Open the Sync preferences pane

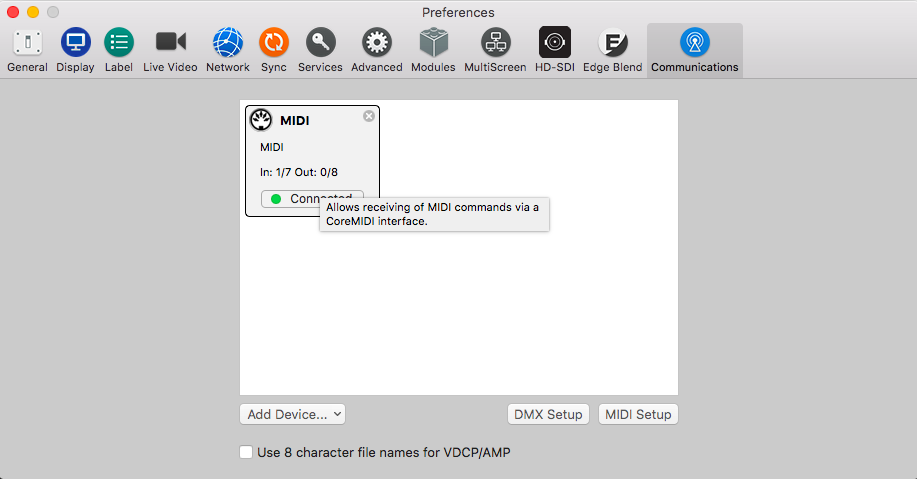(x=274, y=50)
